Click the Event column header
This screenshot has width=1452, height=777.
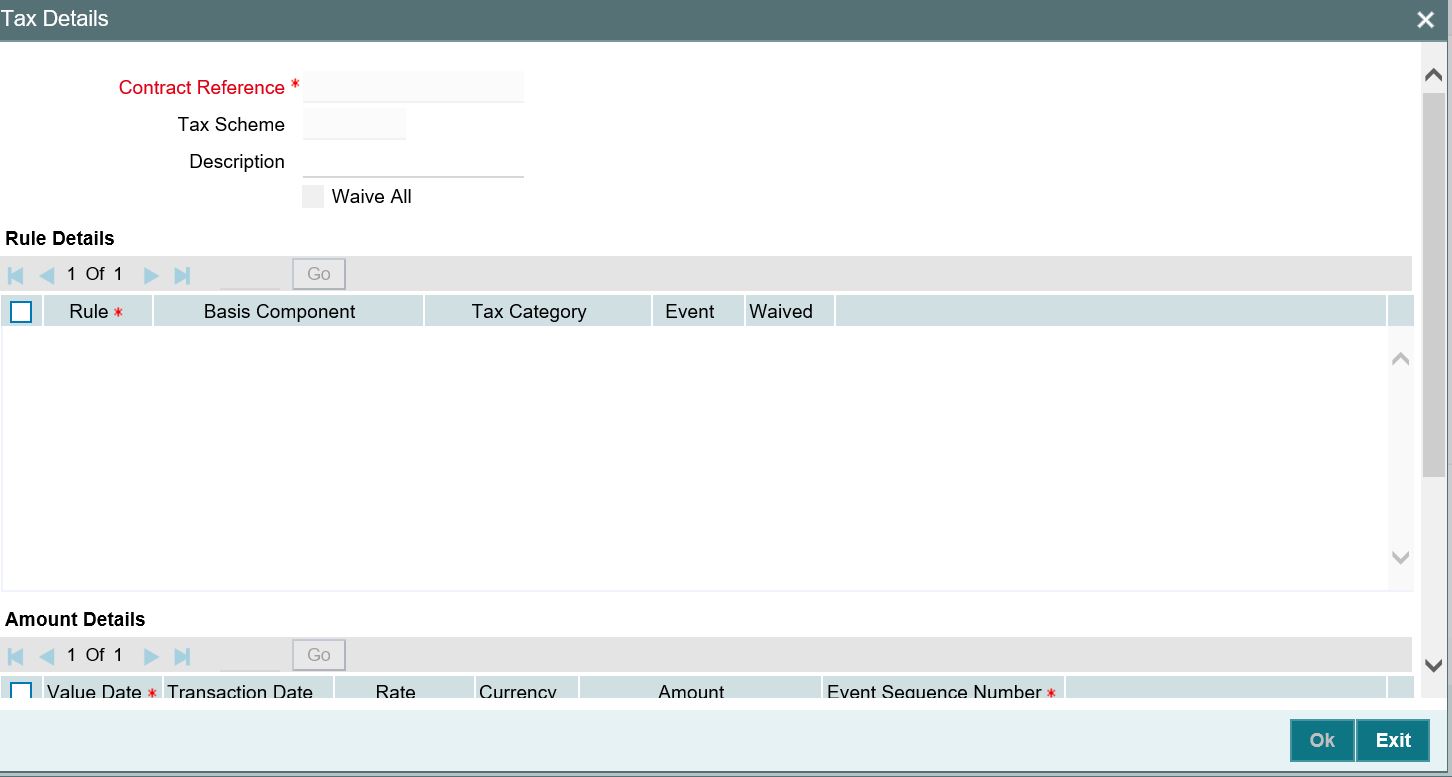coord(698,311)
